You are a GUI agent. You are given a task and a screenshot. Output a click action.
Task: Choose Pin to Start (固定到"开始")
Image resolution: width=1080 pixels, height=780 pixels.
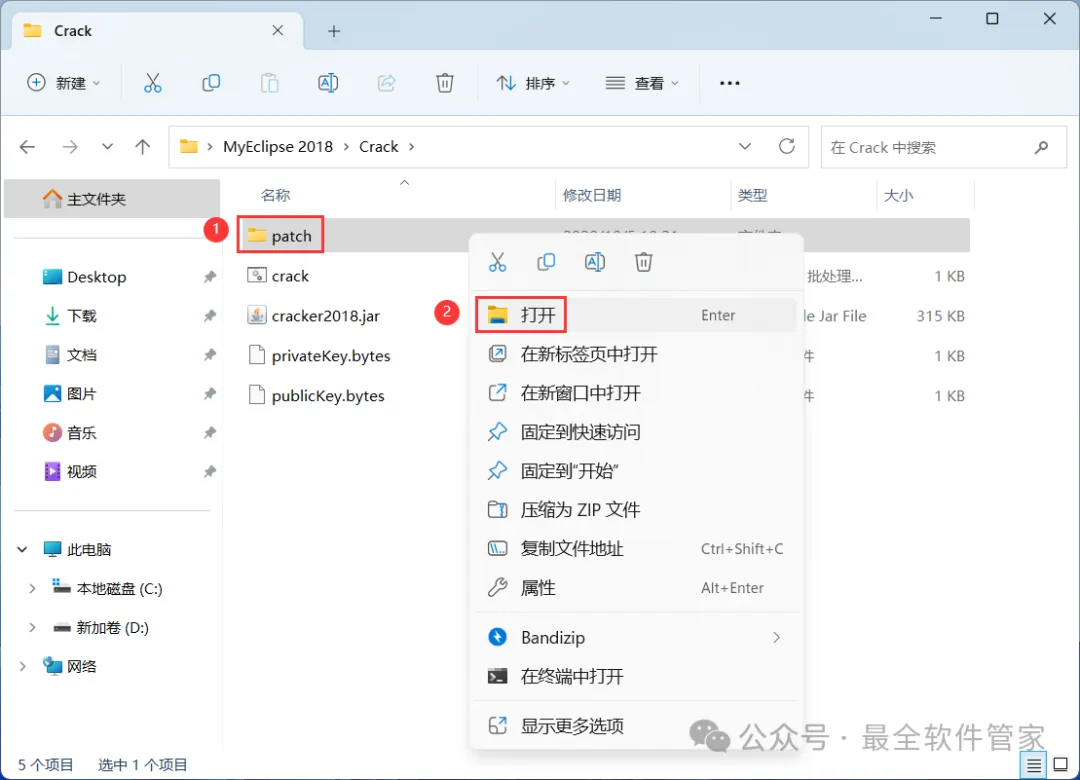click(636, 471)
